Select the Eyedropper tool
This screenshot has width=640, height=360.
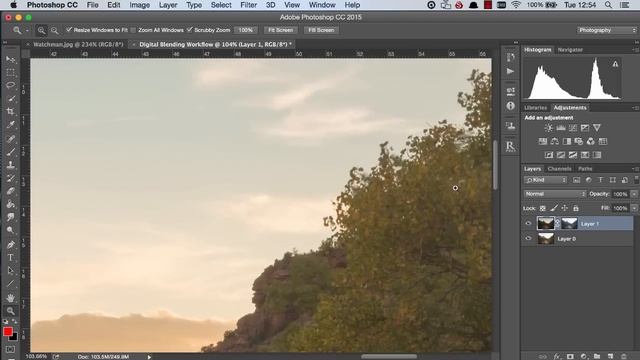click(11, 124)
